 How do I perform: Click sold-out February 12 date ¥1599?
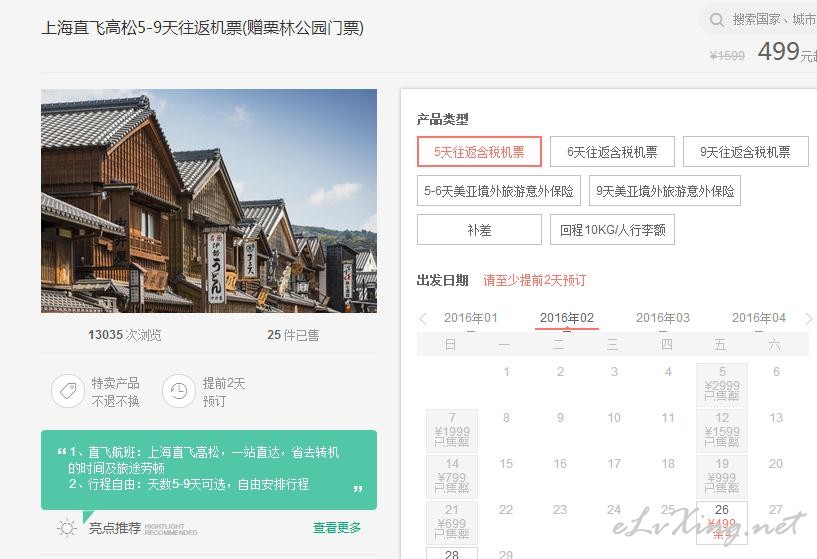click(722, 430)
